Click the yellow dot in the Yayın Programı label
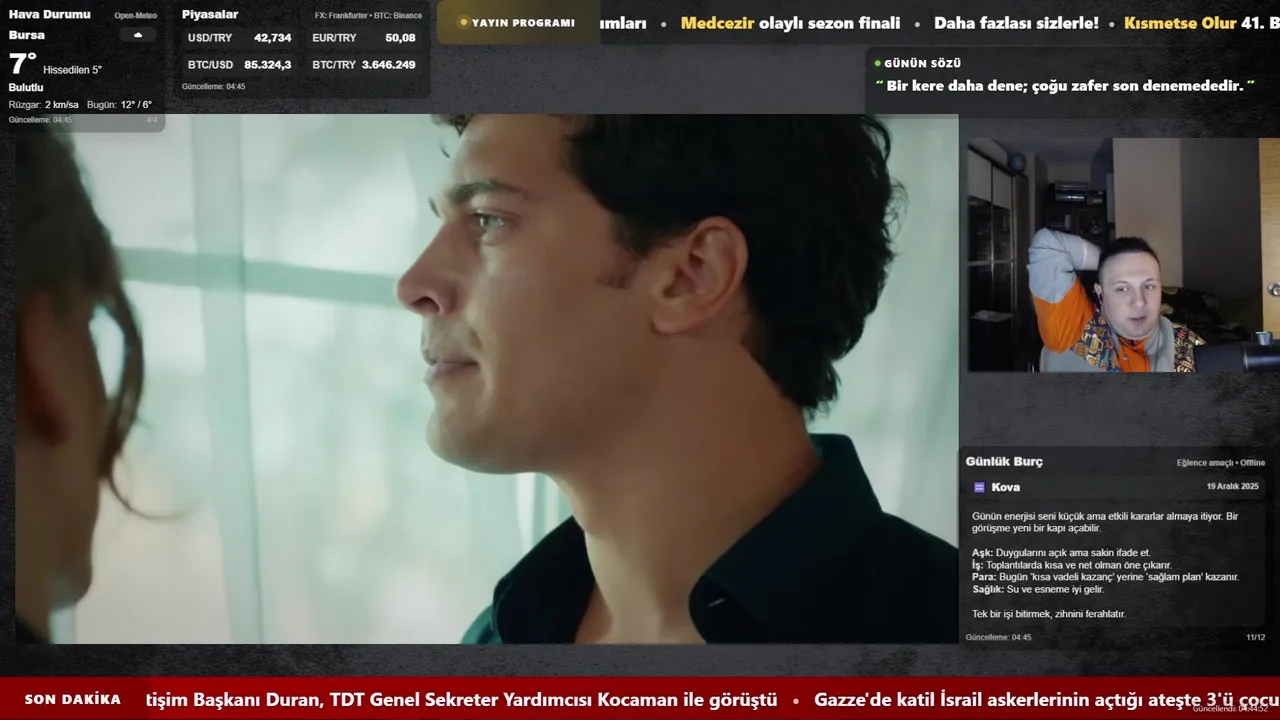The width and height of the screenshot is (1280, 720). (464, 22)
